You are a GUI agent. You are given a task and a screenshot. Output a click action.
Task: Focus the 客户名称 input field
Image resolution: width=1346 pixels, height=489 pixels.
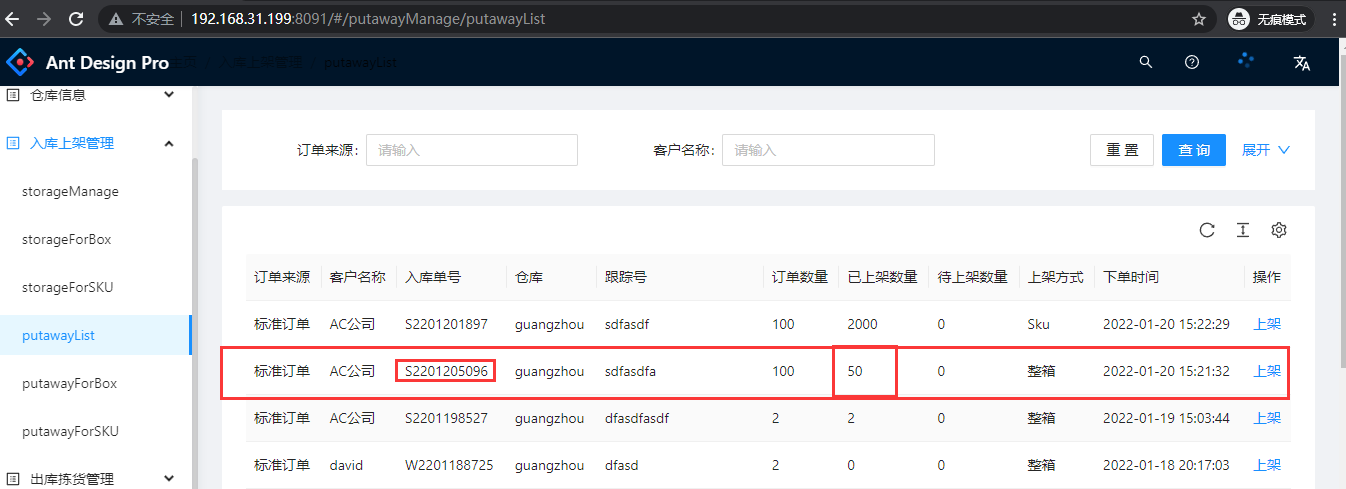827,150
